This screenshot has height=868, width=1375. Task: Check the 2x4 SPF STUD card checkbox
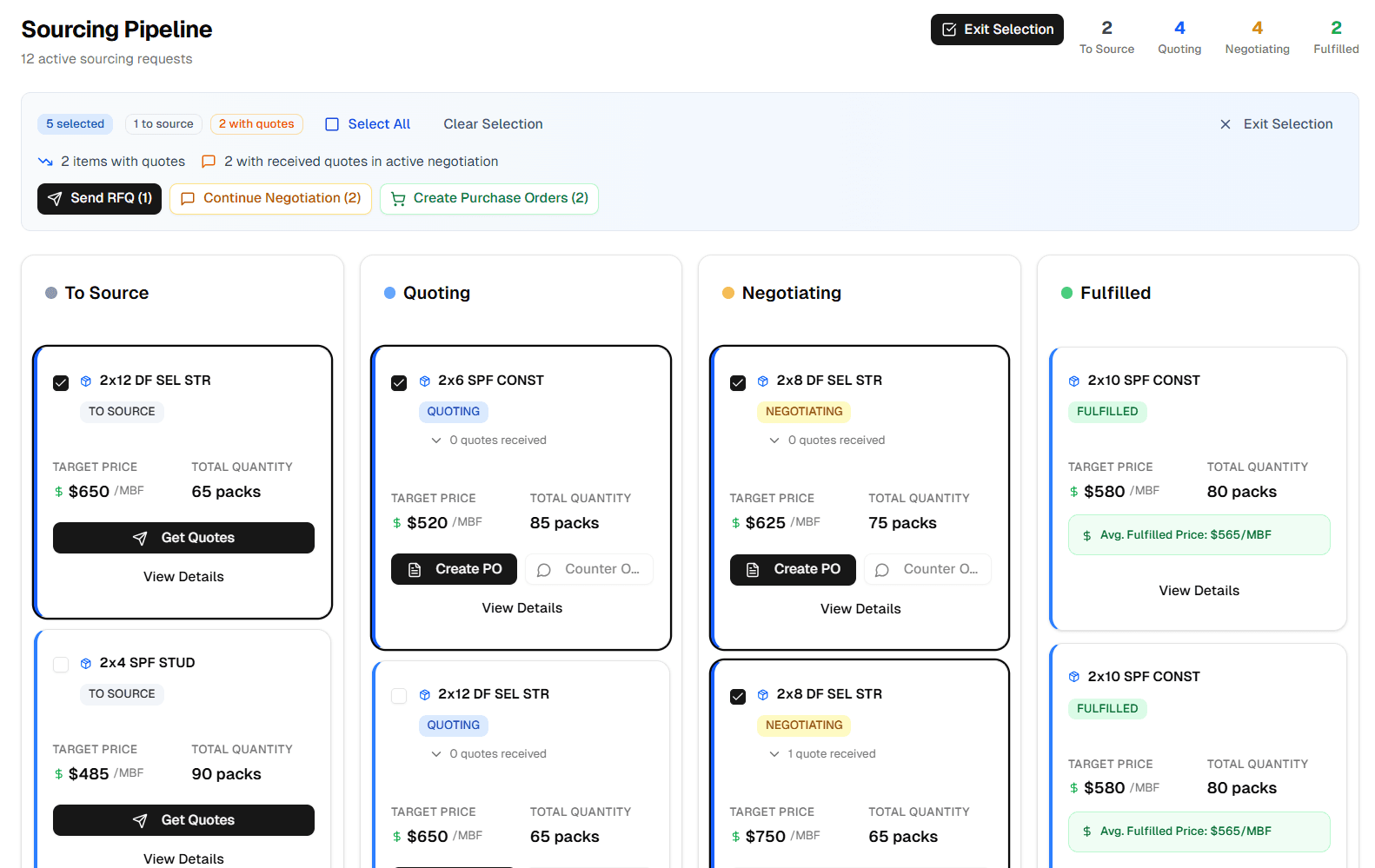pos(61,665)
